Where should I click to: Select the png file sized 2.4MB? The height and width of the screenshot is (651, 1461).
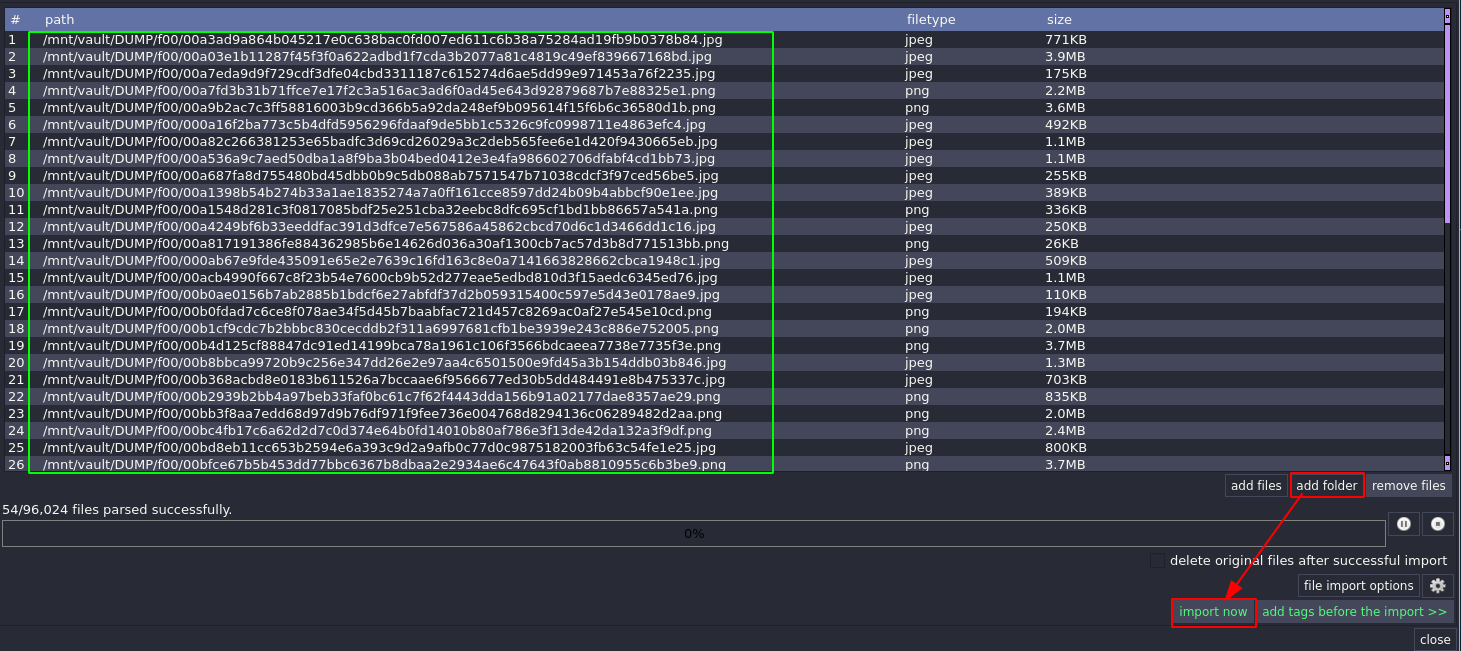click(x=723, y=431)
